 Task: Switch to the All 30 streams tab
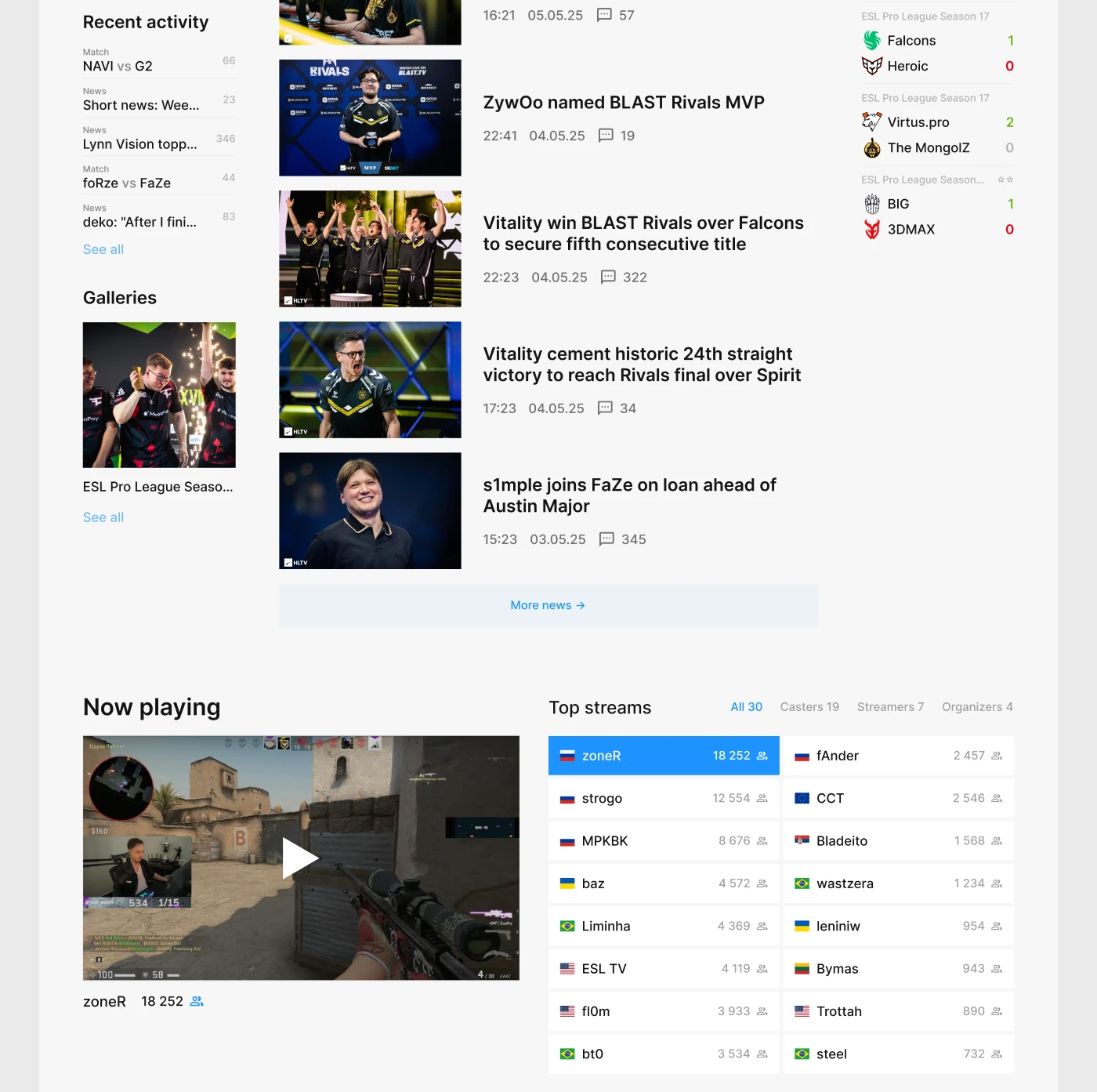746,707
